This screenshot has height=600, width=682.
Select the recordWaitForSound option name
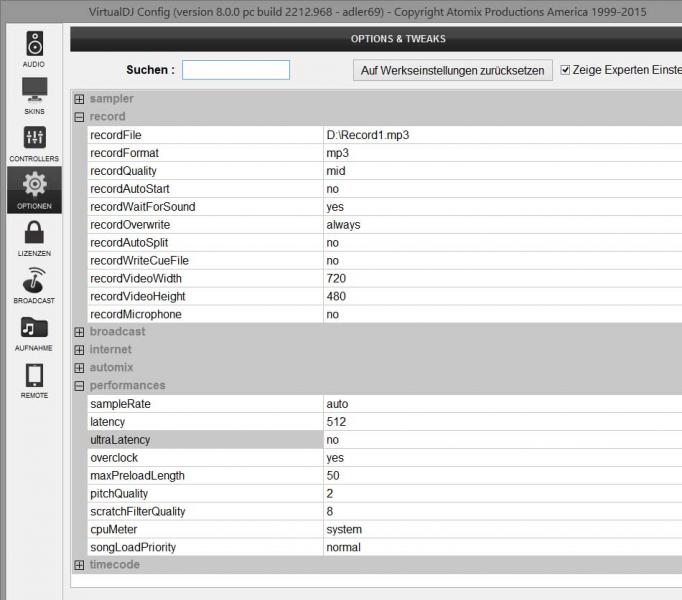pos(143,207)
